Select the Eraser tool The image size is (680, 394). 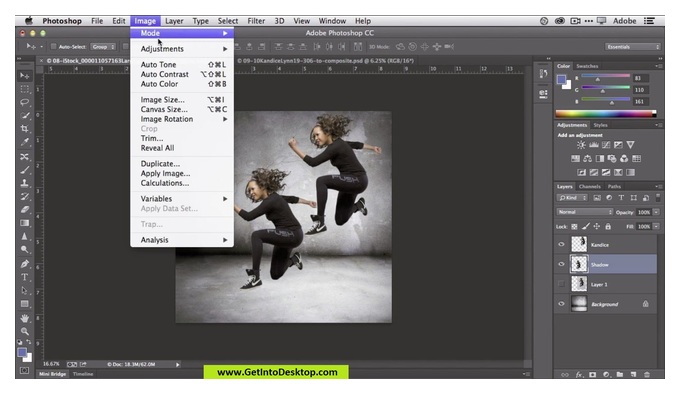pos(25,209)
